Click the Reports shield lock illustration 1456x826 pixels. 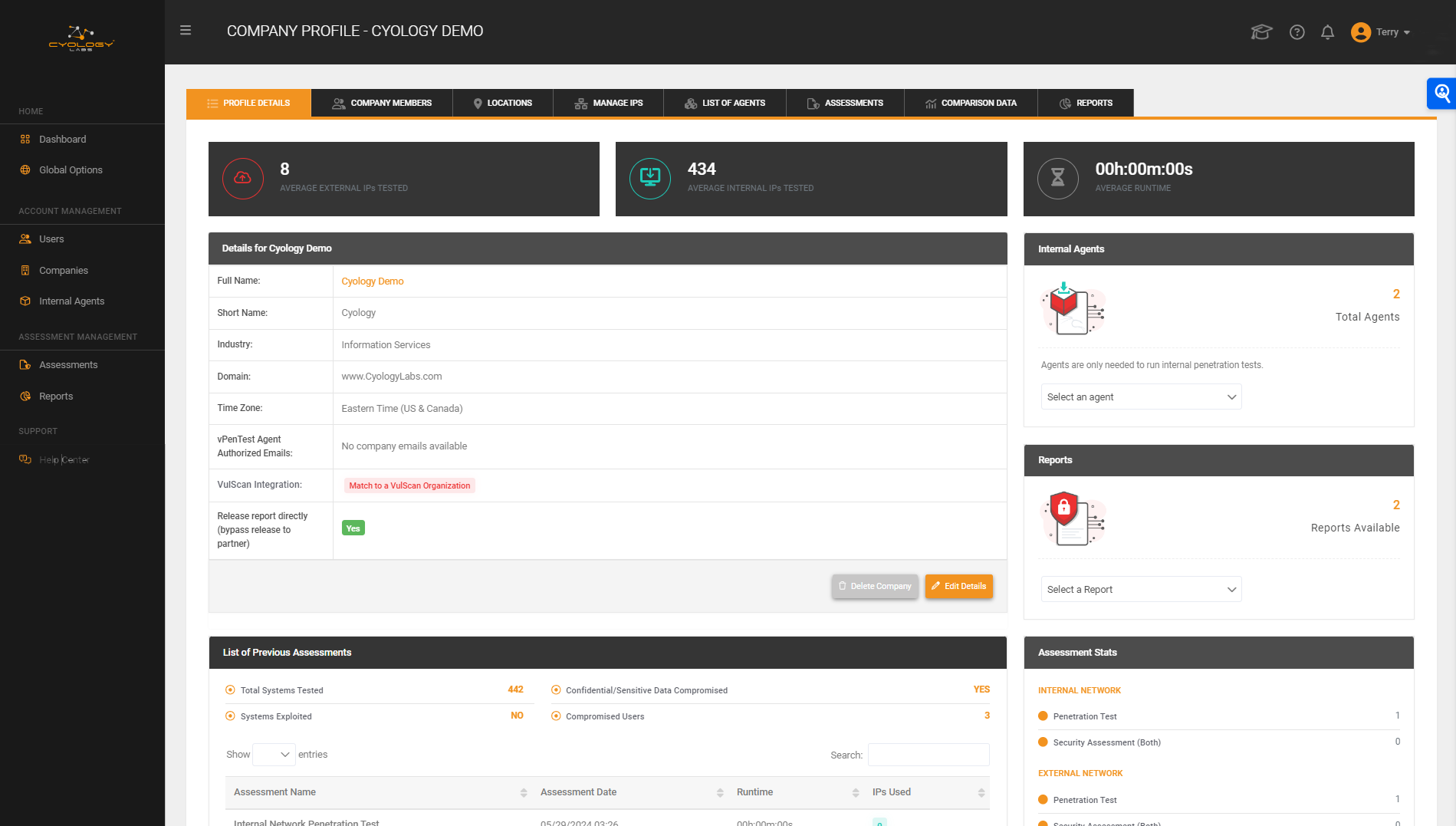(x=1073, y=519)
